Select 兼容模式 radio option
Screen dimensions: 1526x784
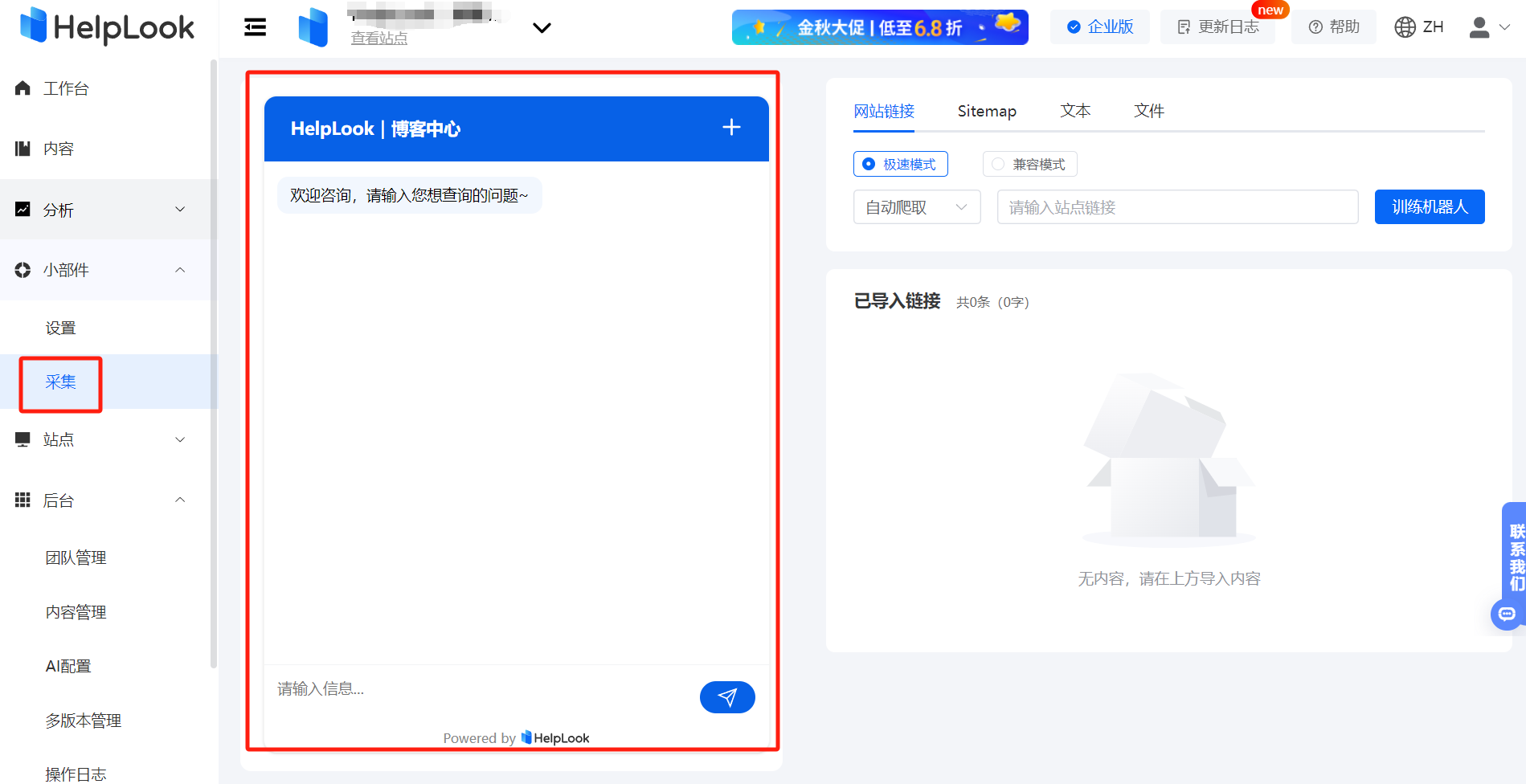(1029, 164)
